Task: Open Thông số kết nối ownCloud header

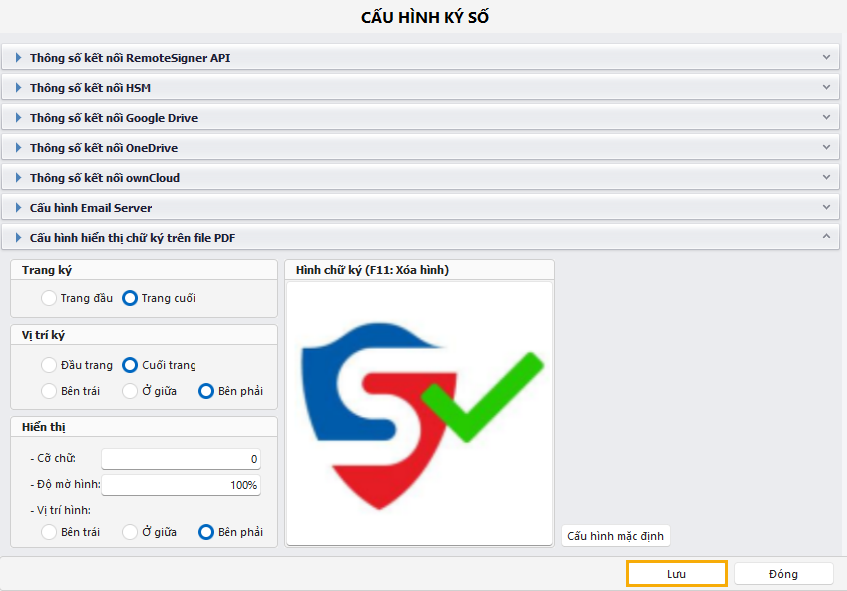Action: point(420,177)
